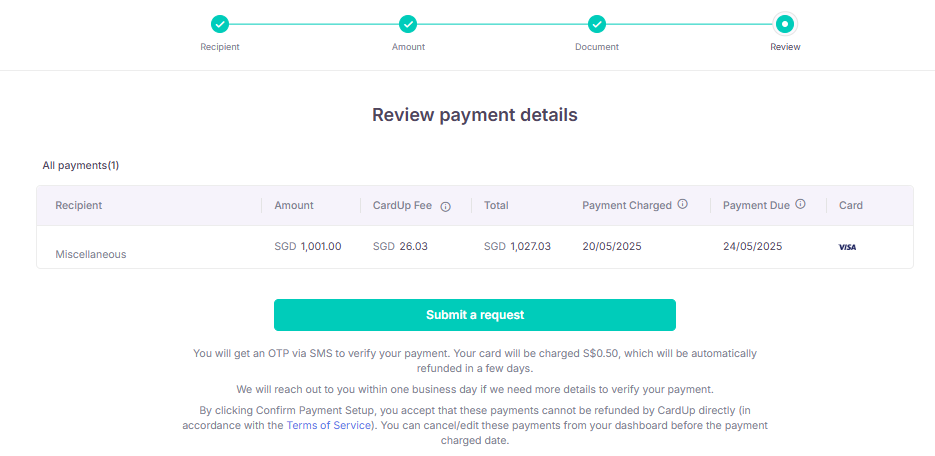Click the Miscellaneous payment category text

(91, 254)
